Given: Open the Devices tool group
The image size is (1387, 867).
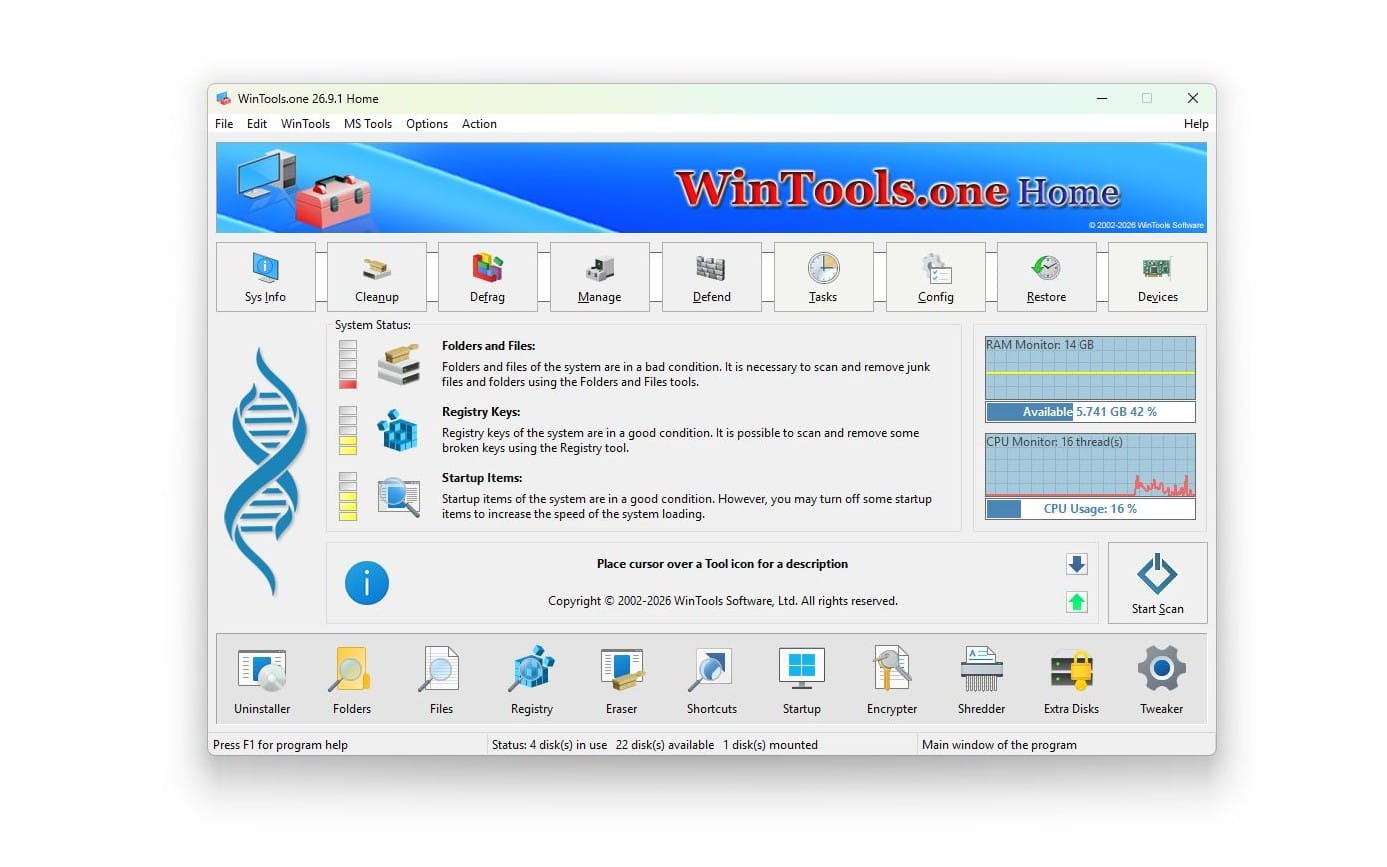Looking at the screenshot, I should (x=1158, y=277).
